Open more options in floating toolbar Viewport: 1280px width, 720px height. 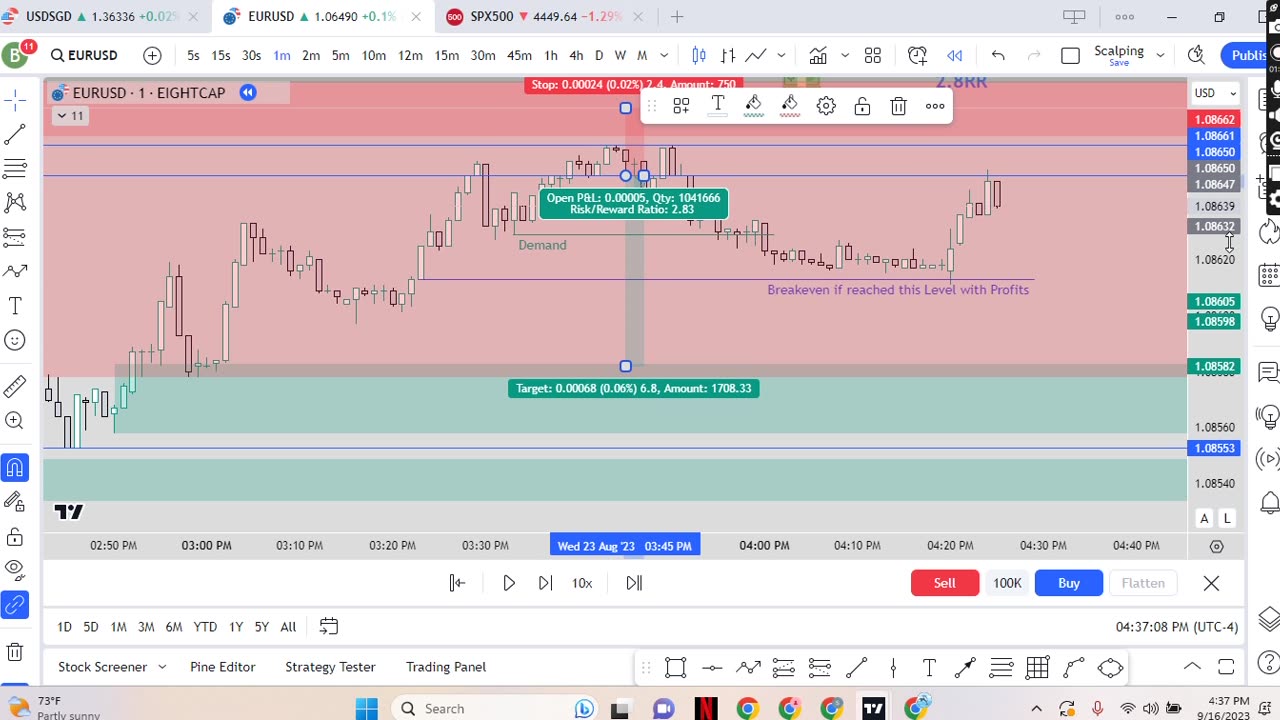point(935,106)
